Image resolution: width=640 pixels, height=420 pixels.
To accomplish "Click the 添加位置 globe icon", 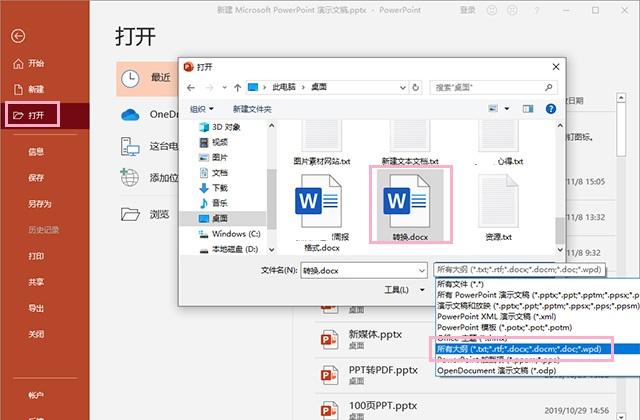I will (130, 178).
